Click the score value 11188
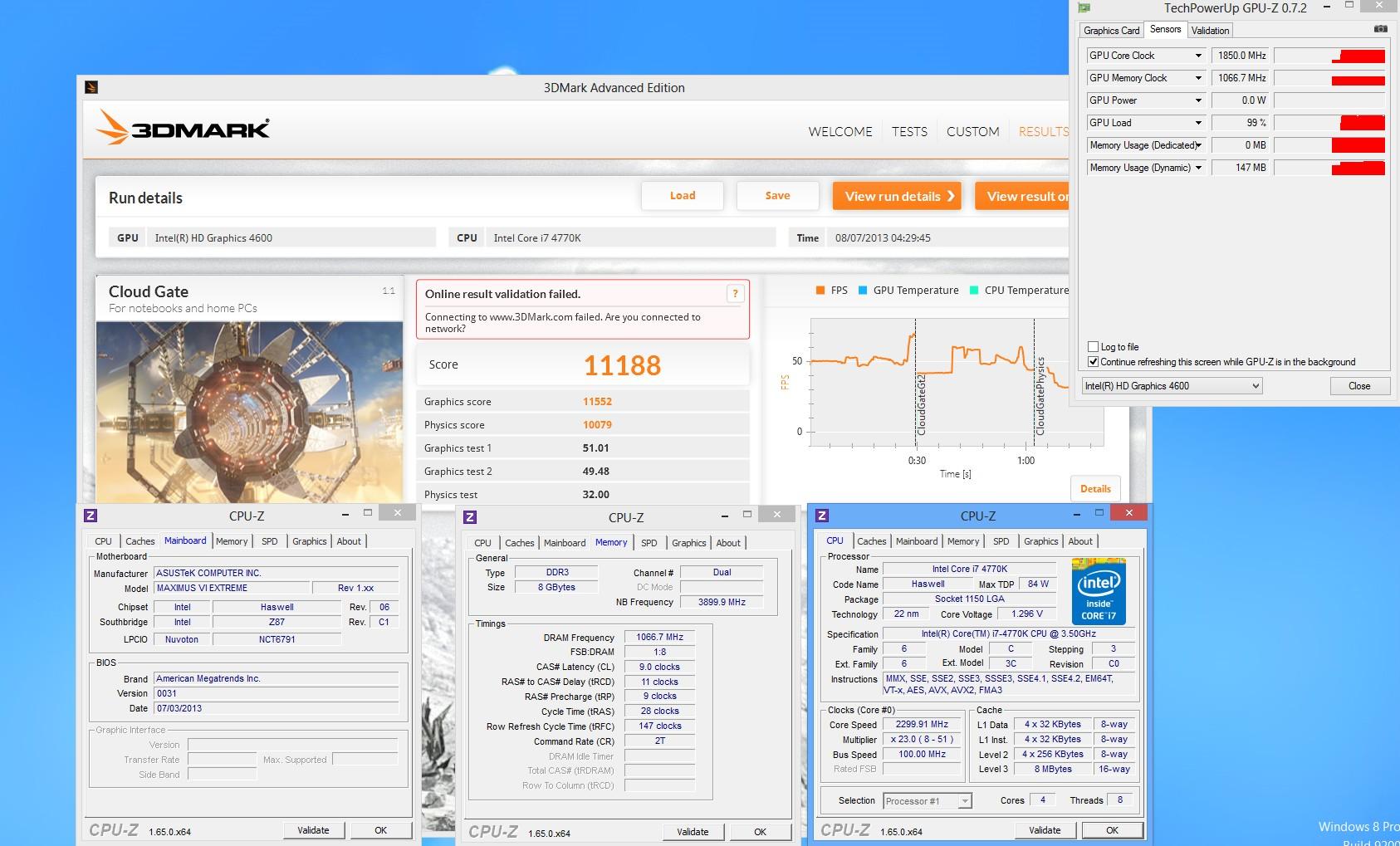Image resolution: width=1400 pixels, height=846 pixels. (622, 365)
